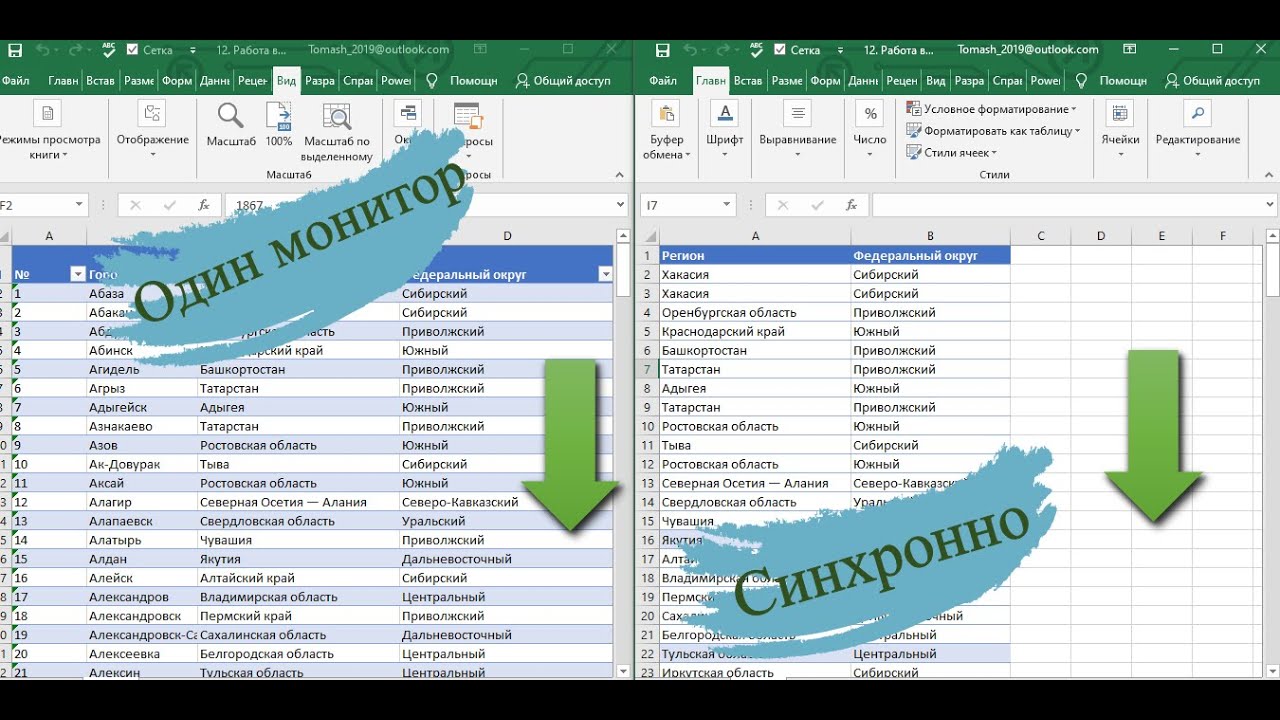Select cell Хакасия in row 2 right window
The width and height of the screenshot is (1280, 720).
click(x=755, y=274)
